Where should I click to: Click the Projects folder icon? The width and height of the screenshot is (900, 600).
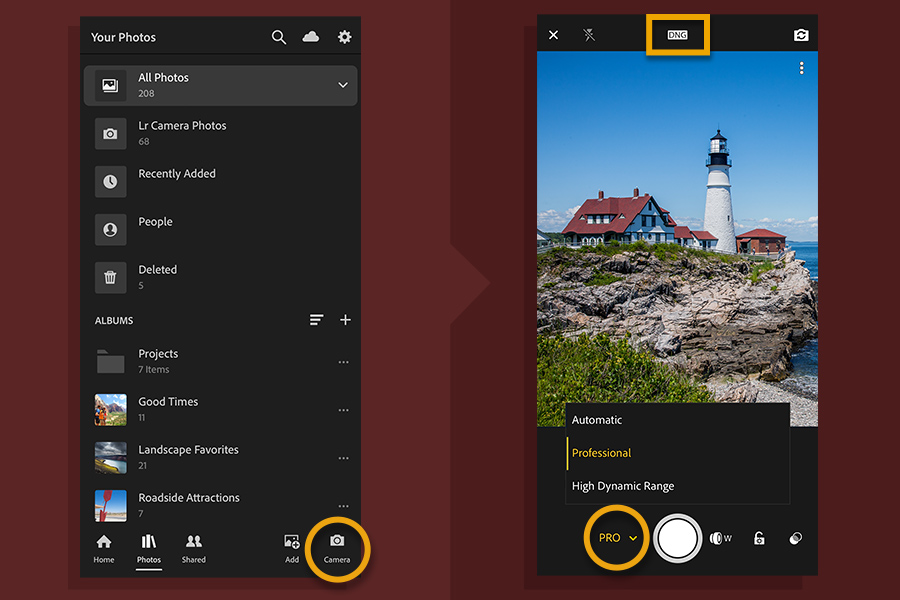pos(110,361)
